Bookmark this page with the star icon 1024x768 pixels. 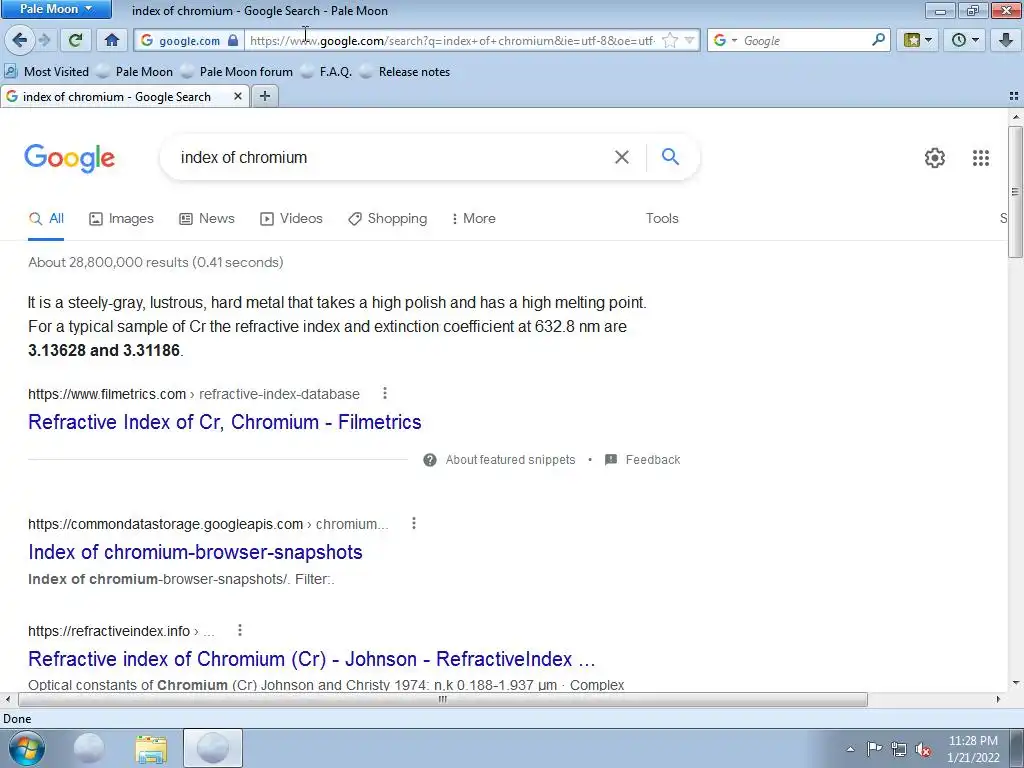coord(669,40)
